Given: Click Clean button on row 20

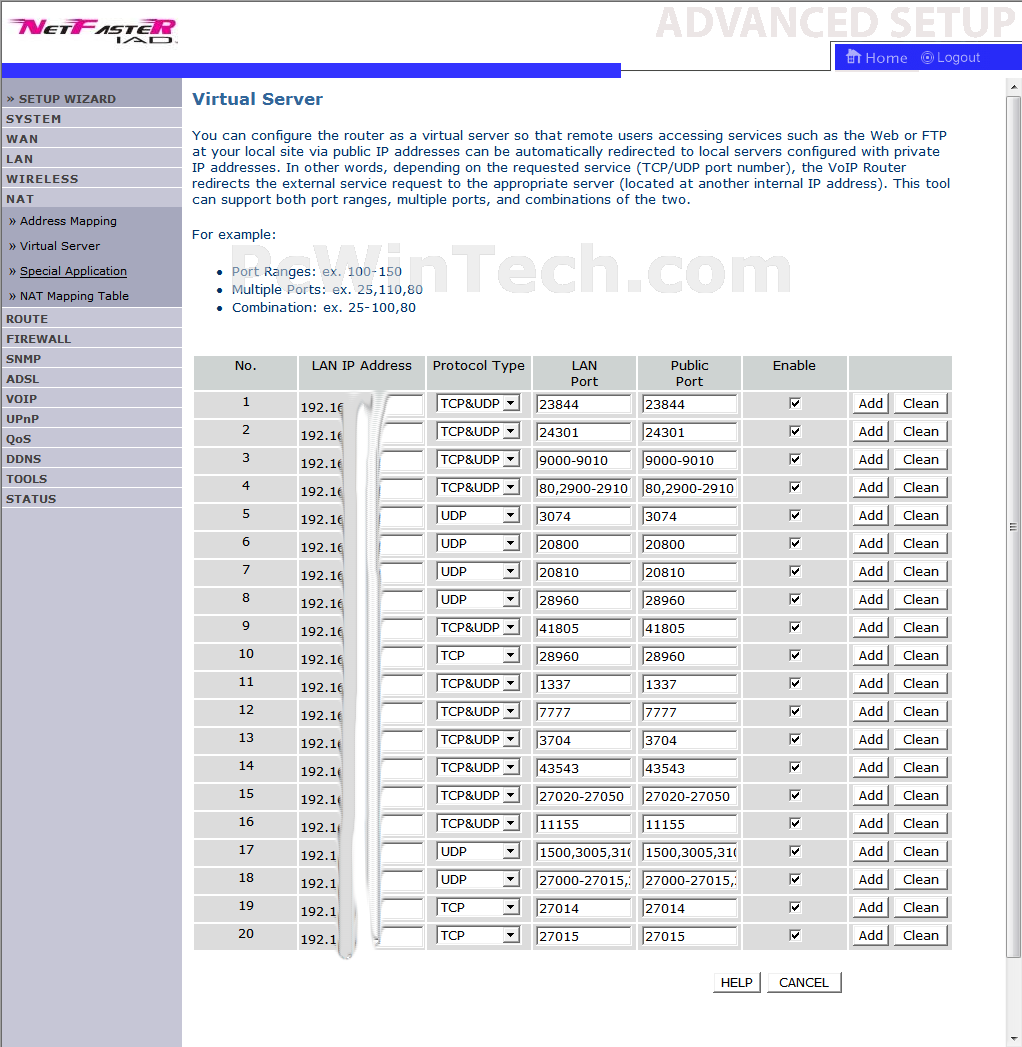Looking at the screenshot, I should (x=921, y=936).
